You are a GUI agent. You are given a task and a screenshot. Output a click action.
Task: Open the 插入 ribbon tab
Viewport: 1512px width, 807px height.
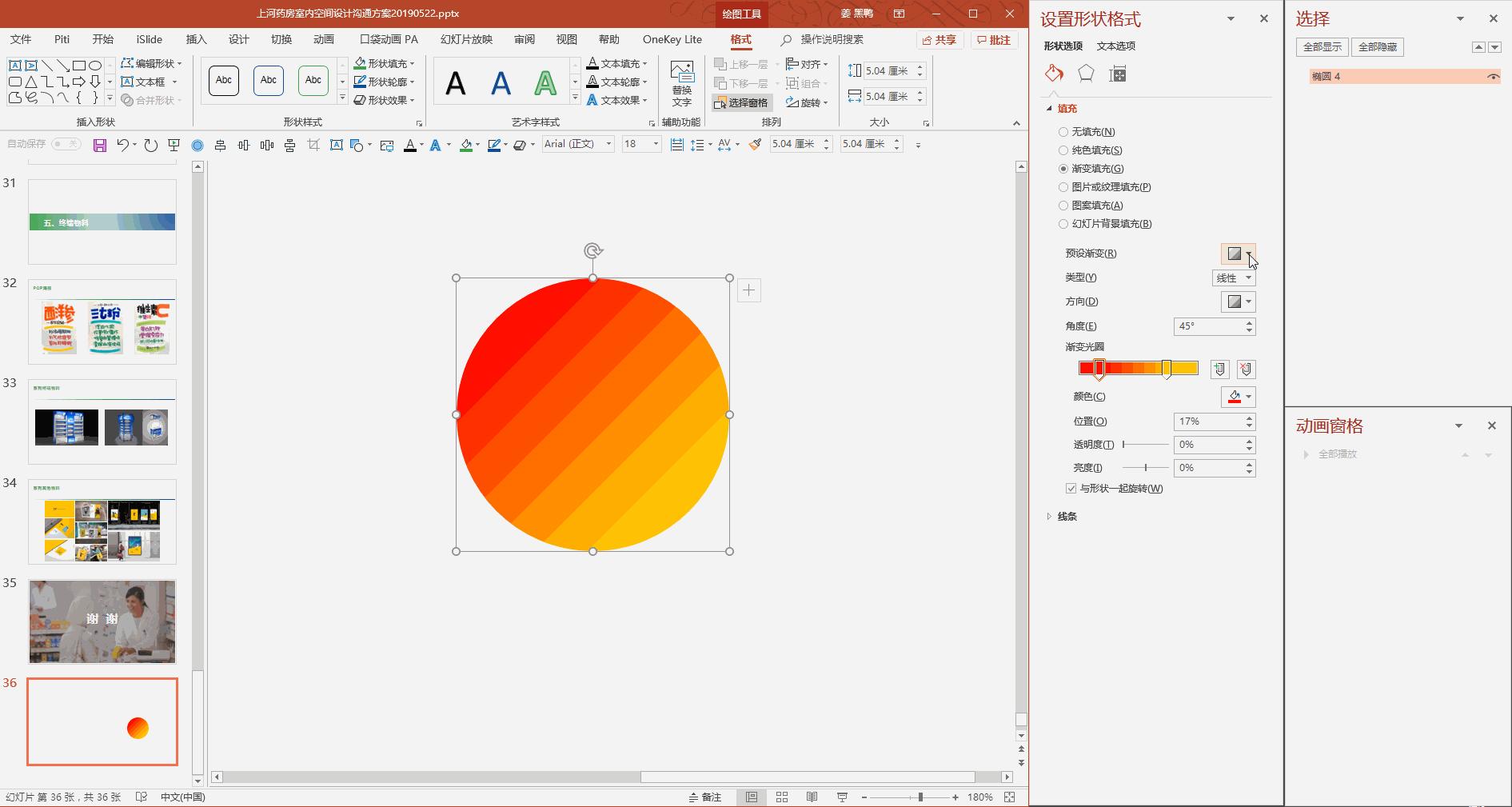tap(196, 39)
